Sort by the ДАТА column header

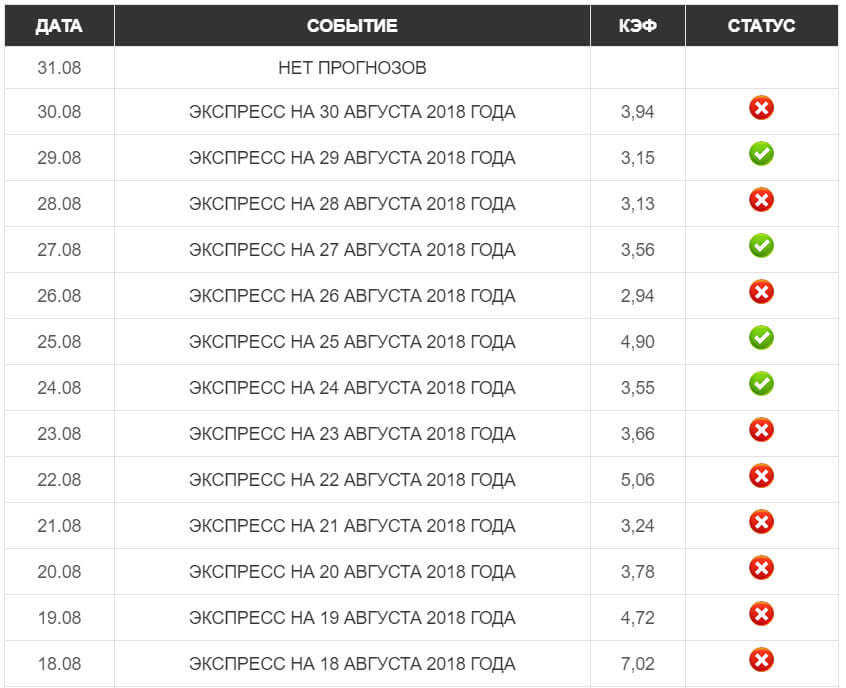59,26
